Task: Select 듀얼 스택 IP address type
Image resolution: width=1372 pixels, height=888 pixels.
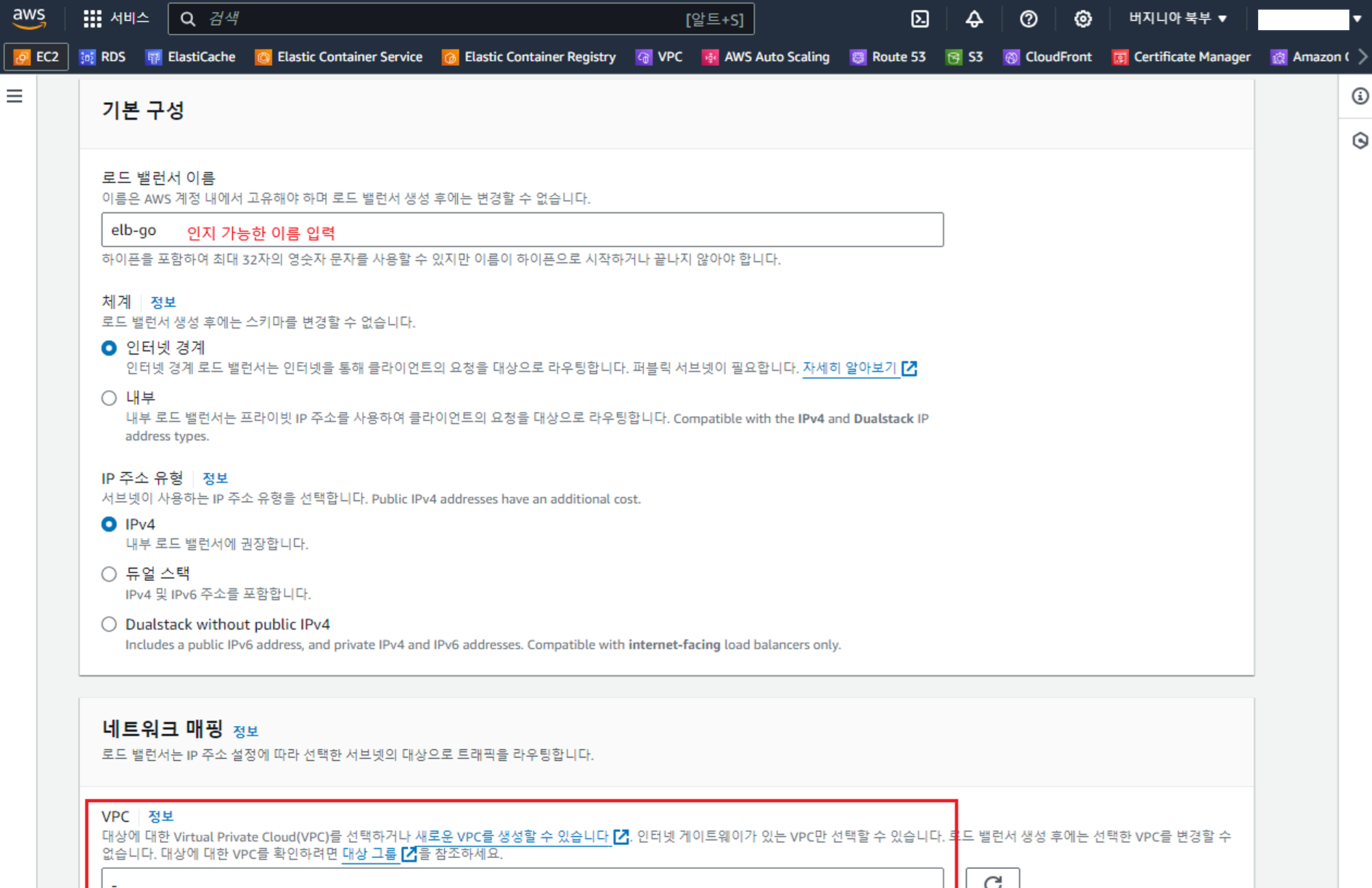Action: click(x=109, y=574)
